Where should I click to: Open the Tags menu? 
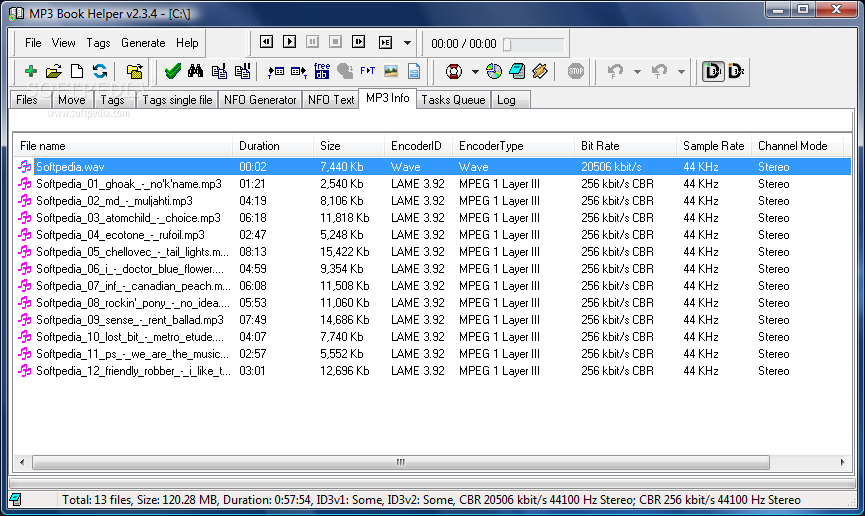(98, 42)
